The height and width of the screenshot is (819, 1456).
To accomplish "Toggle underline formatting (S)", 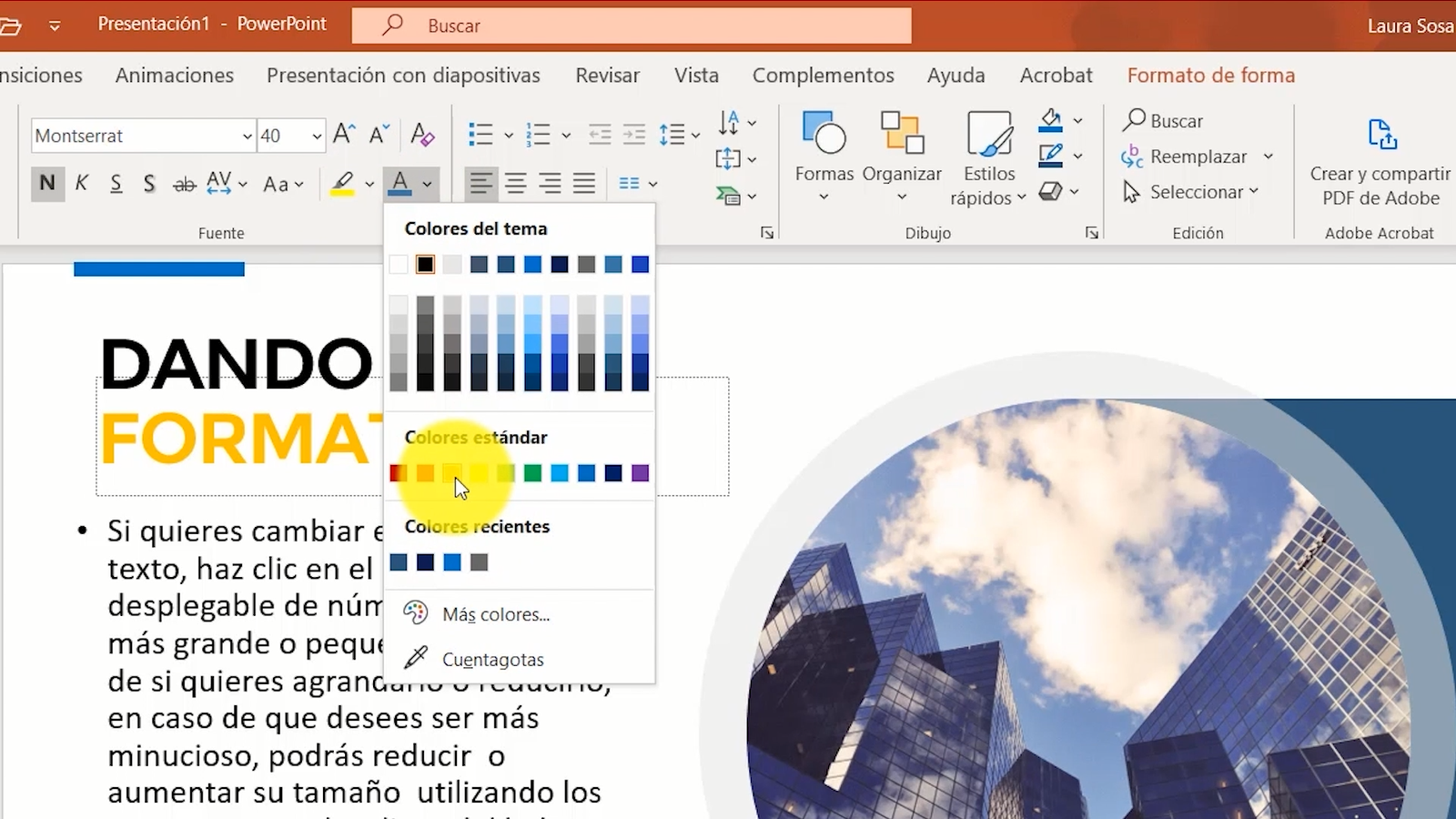I will click(x=116, y=184).
